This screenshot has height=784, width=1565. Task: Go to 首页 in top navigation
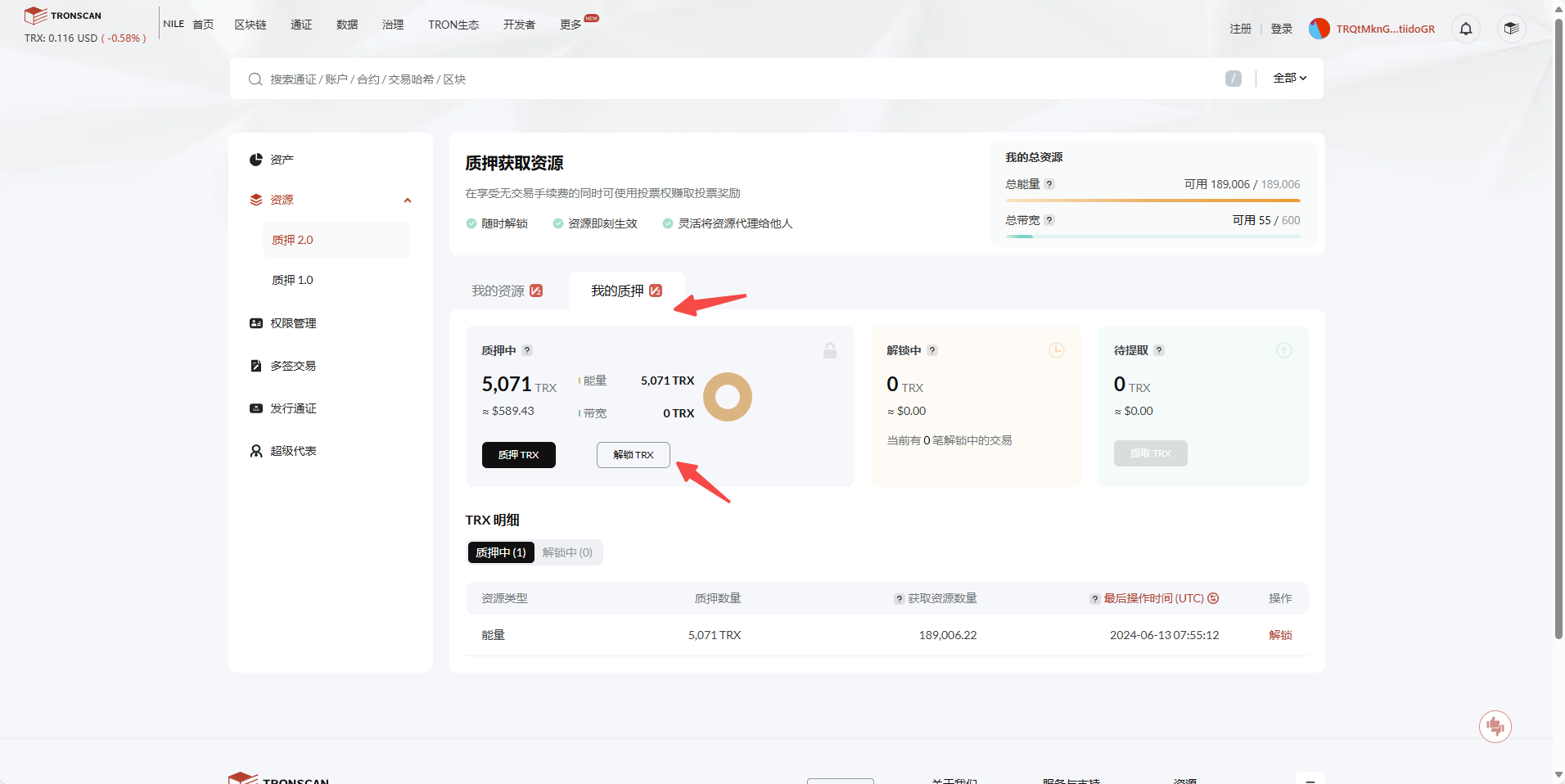click(203, 25)
